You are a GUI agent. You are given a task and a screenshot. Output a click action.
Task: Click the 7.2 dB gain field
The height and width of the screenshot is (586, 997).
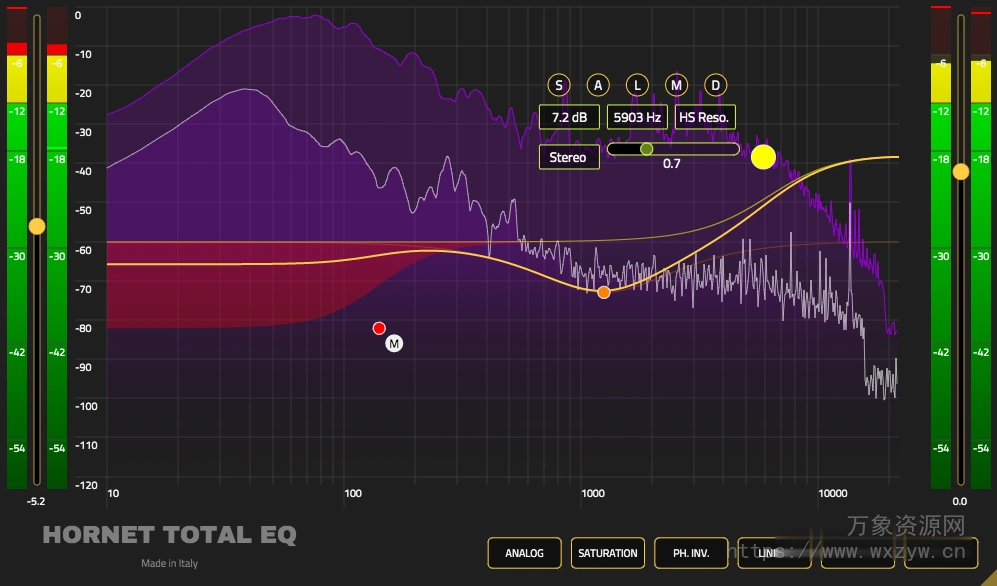tap(568, 117)
